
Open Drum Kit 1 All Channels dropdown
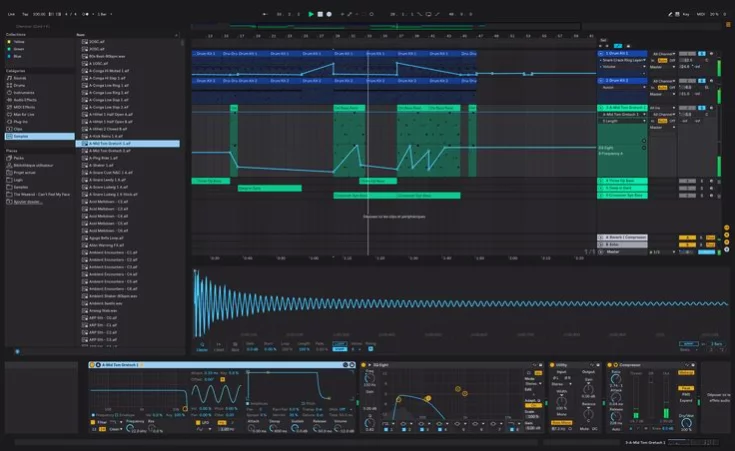(664, 54)
